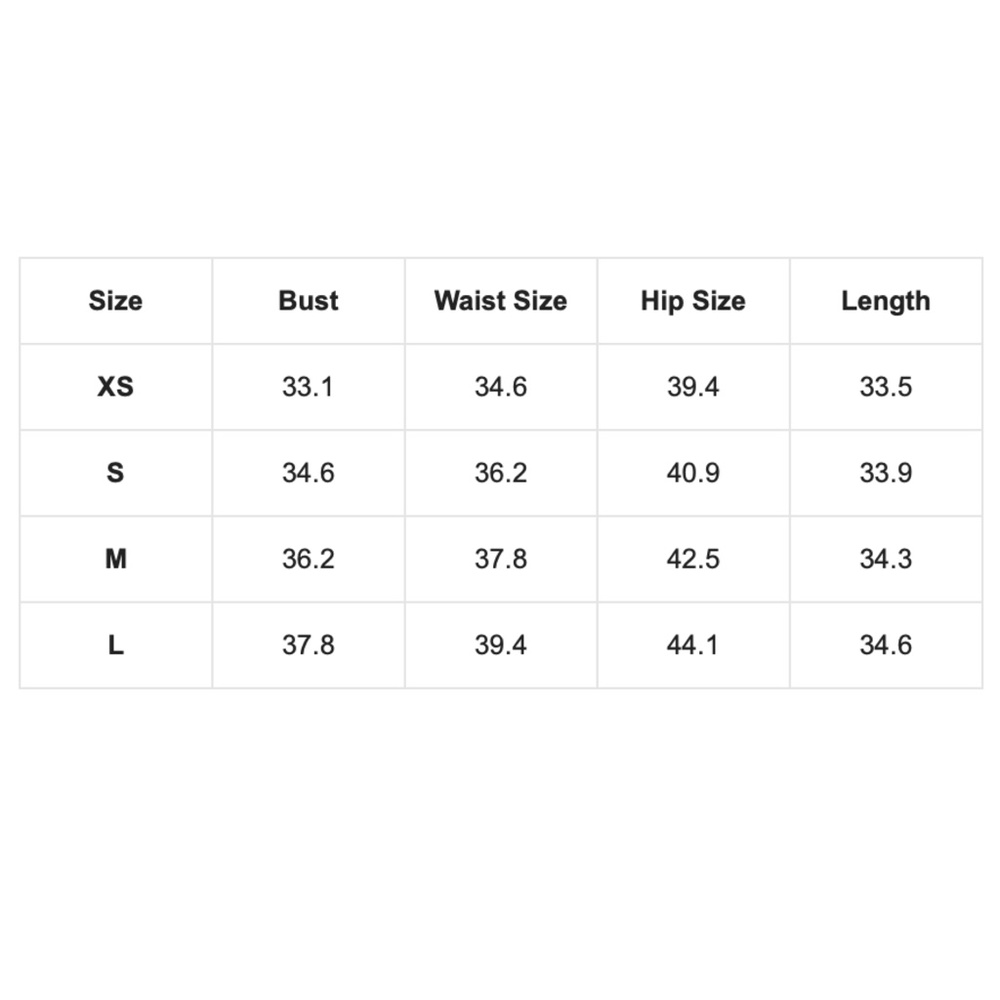Select the XS hip value 39.4
This screenshot has height=1000, width=1000.
tap(693, 387)
